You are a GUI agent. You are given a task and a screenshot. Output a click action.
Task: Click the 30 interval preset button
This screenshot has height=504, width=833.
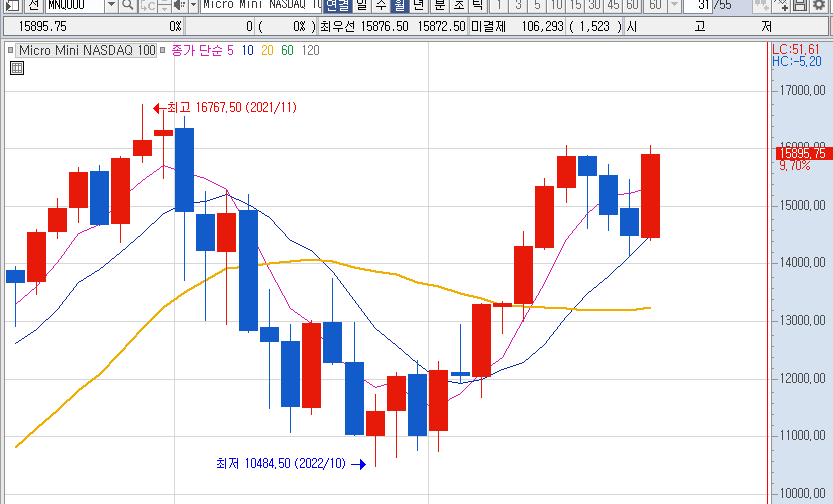[595, 5]
